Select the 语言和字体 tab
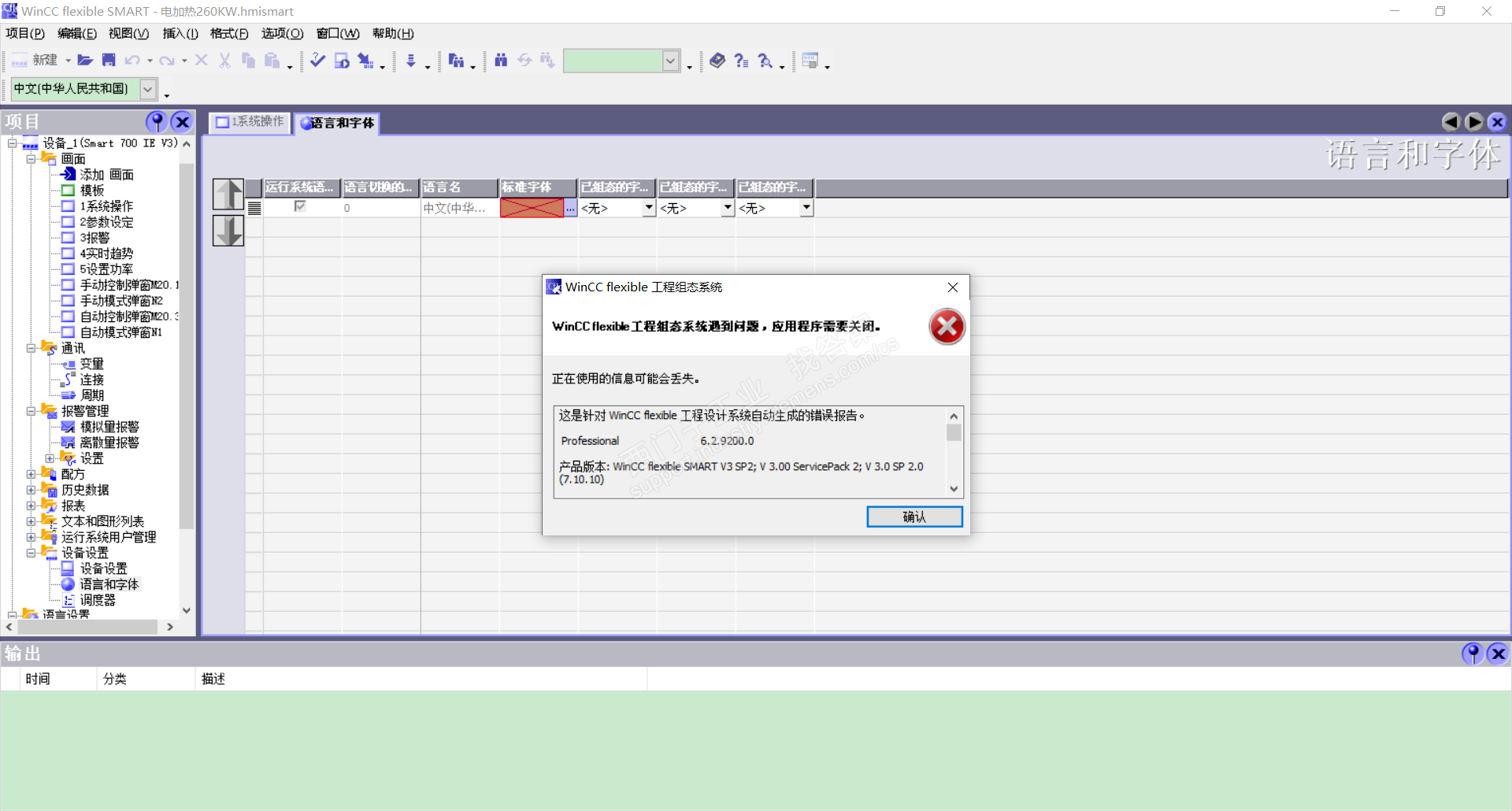Image resolution: width=1512 pixels, height=811 pixels. click(337, 123)
